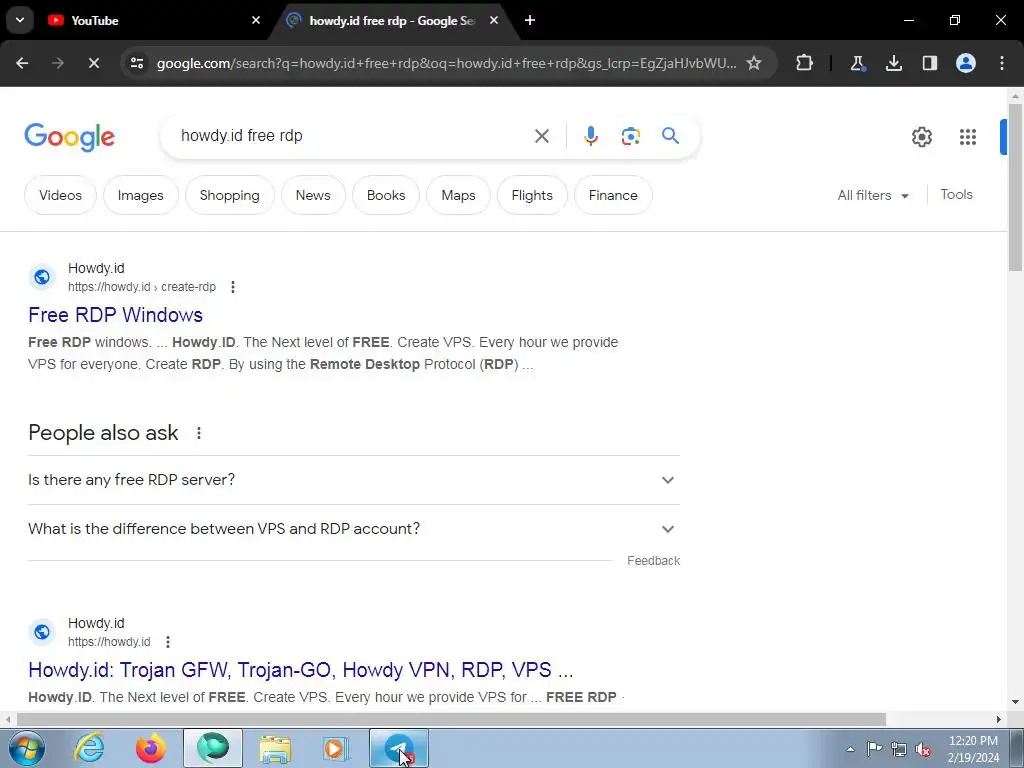Click the howdy.id create-rdp URL breadcrumb

click(x=142, y=287)
